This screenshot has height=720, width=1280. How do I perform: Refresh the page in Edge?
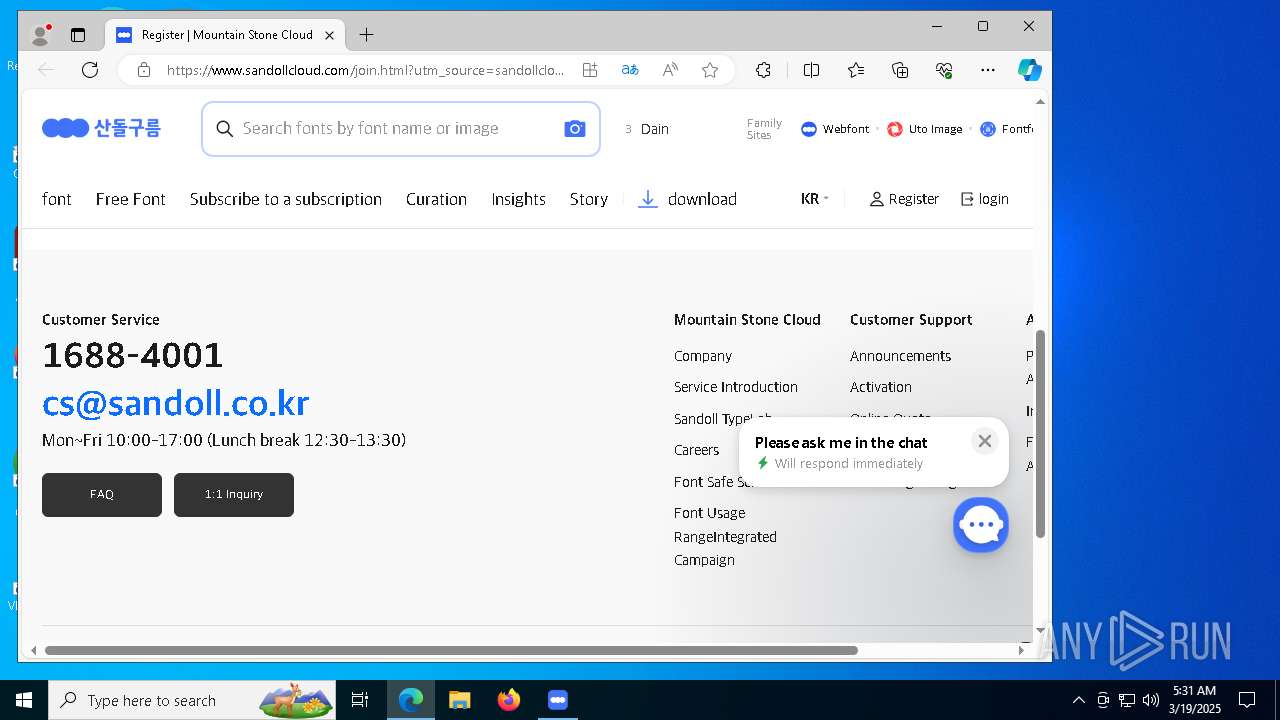(90, 70)
